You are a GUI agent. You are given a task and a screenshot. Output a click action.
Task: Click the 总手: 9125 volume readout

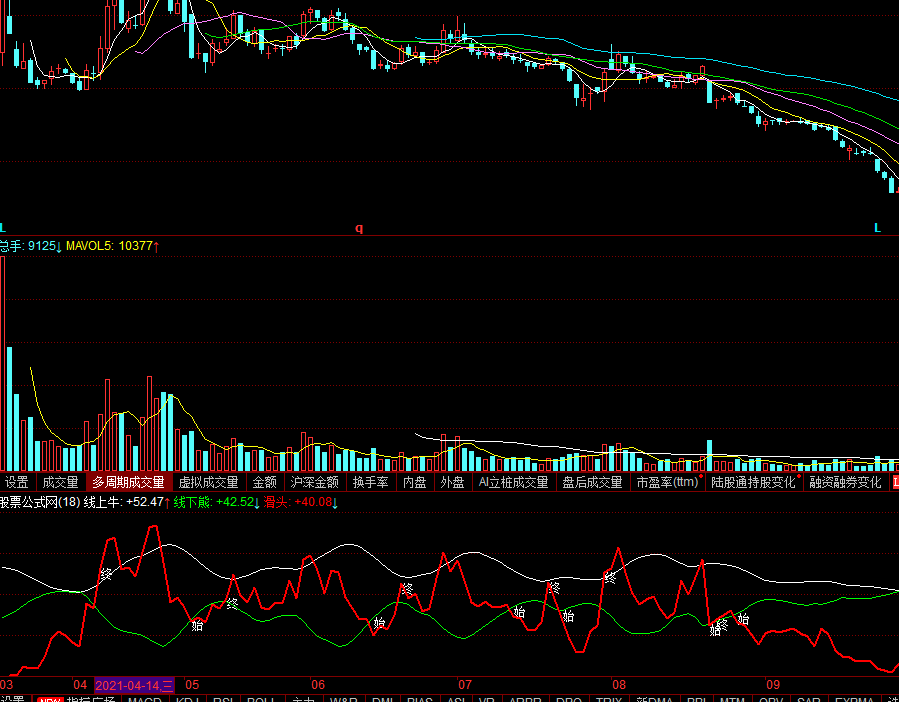[x=30, y=246]
